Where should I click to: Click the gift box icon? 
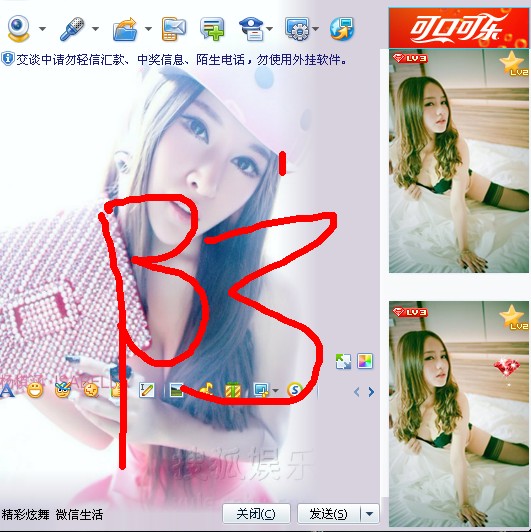coord(233,390)
